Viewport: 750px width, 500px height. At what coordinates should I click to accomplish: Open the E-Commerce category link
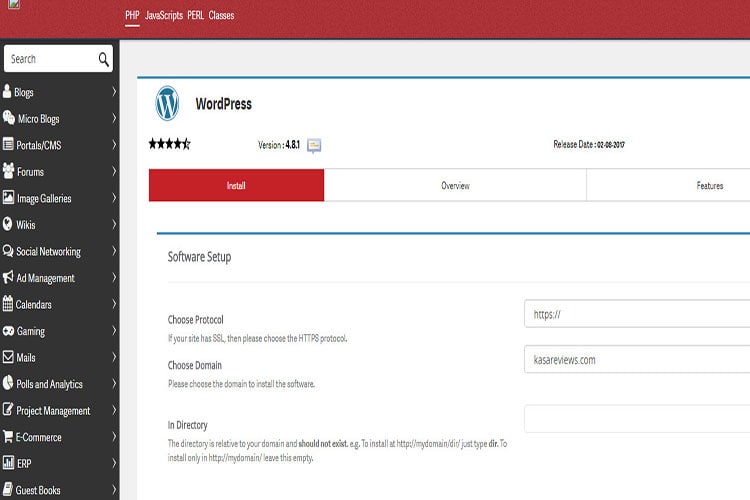tap(38, 437)
